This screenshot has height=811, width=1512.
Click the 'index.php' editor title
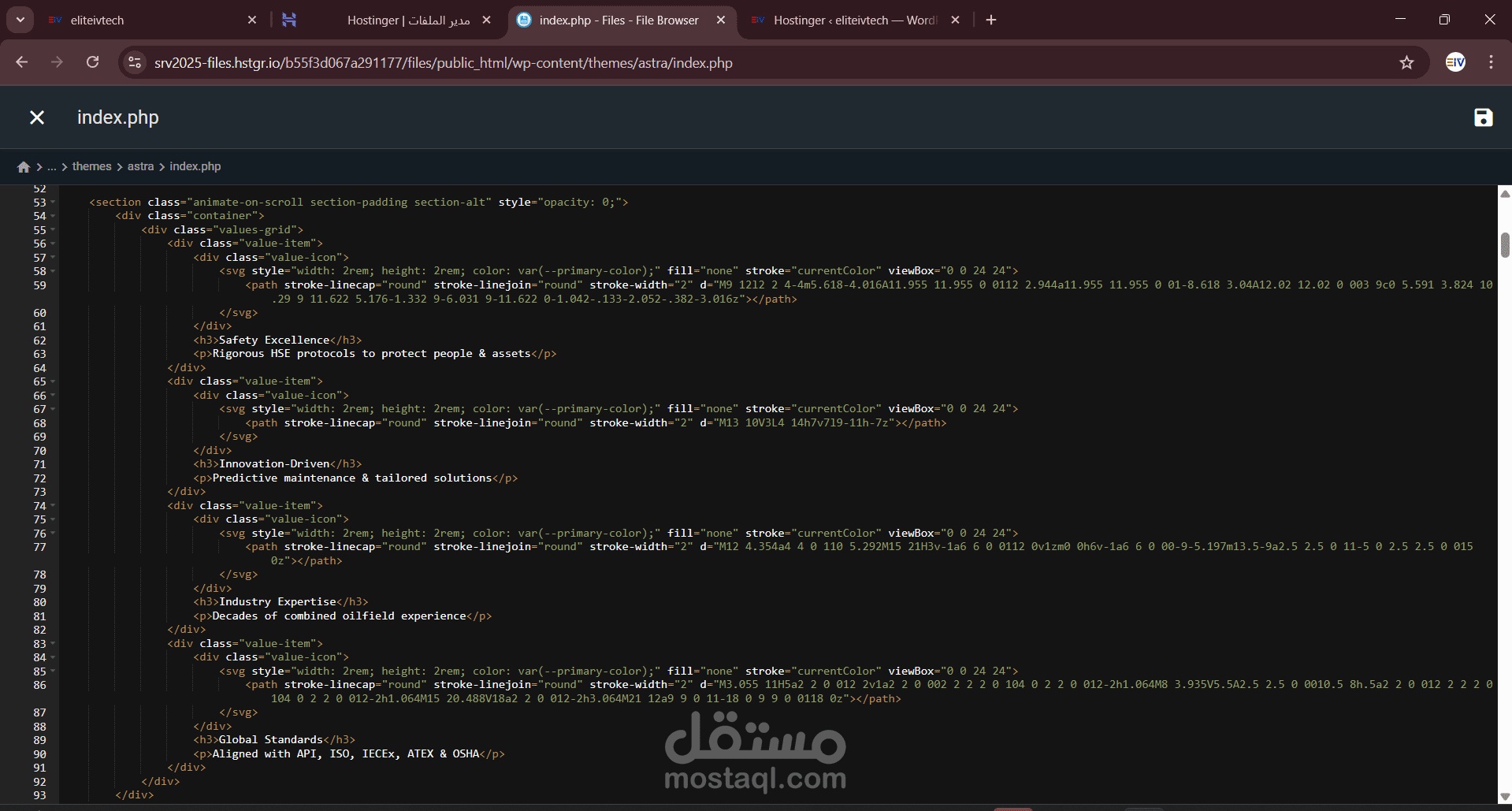click(118, 117)
